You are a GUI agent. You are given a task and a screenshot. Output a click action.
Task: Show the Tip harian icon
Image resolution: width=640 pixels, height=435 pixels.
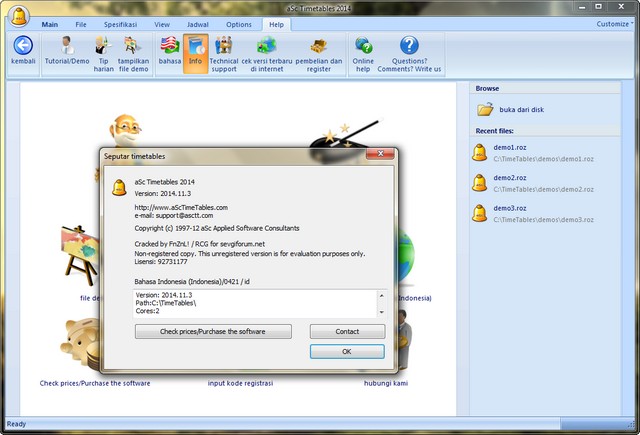103,45
